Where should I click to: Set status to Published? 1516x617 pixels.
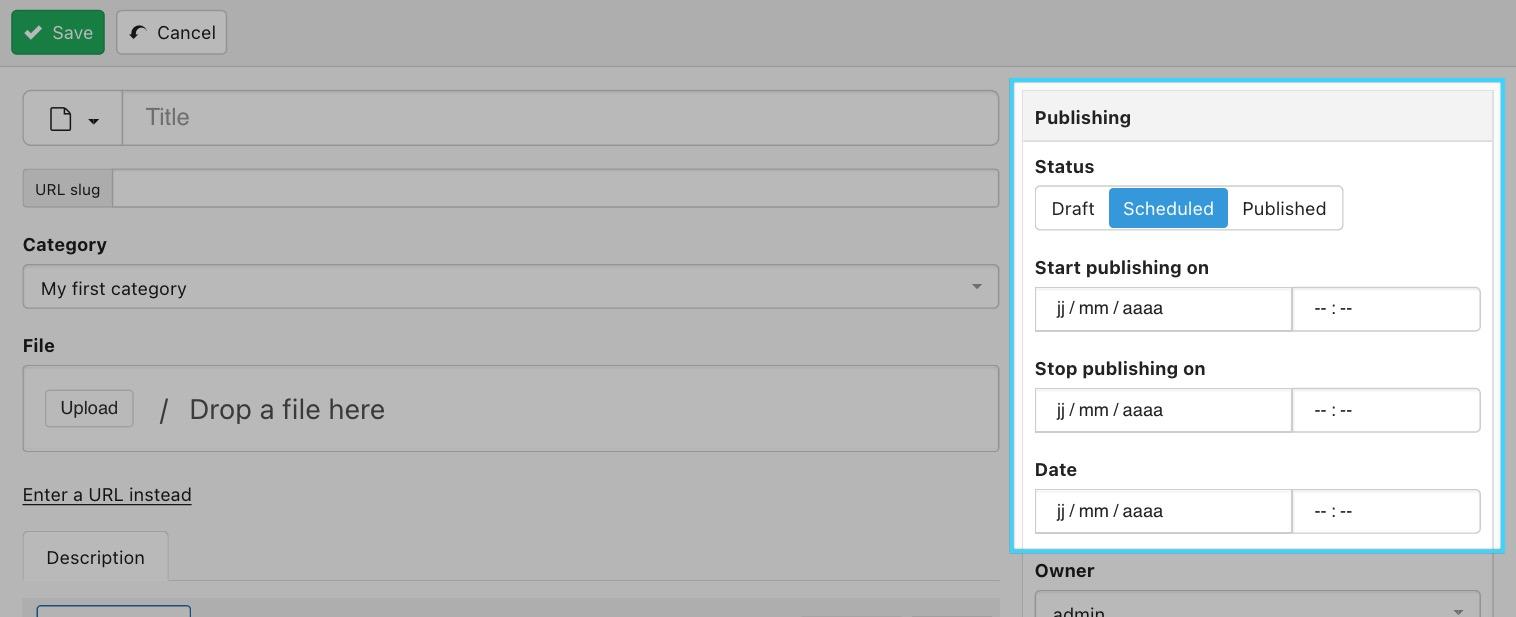click(1284, 208)
